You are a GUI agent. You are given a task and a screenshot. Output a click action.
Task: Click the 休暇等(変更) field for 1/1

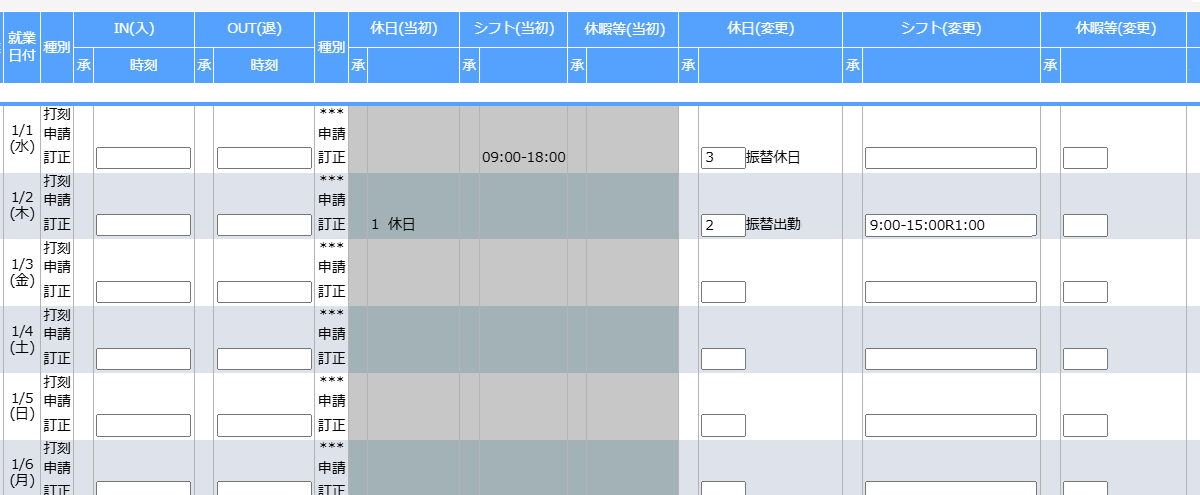coord(1085,158)
